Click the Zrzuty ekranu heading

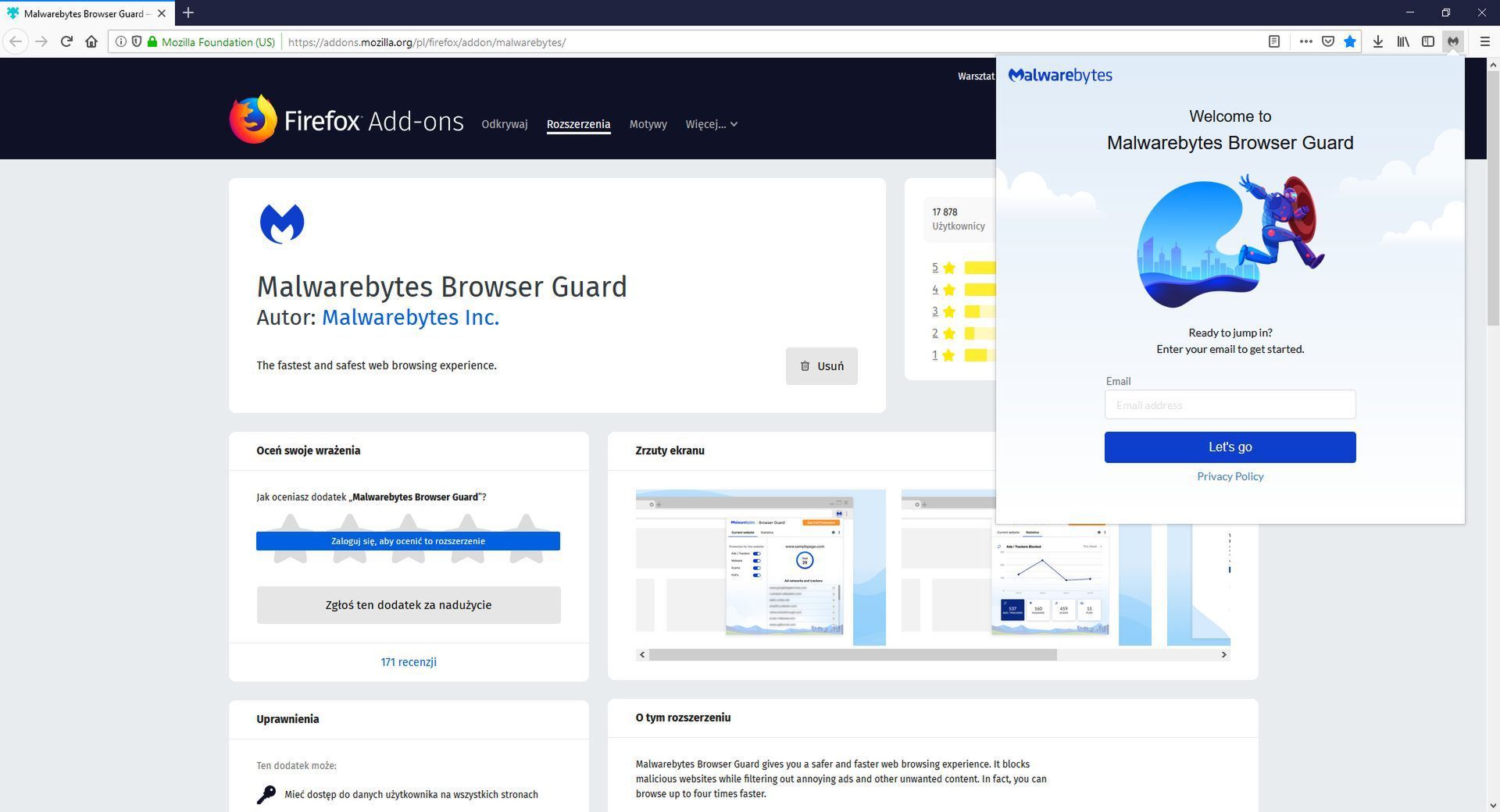[x=670, y=451]
